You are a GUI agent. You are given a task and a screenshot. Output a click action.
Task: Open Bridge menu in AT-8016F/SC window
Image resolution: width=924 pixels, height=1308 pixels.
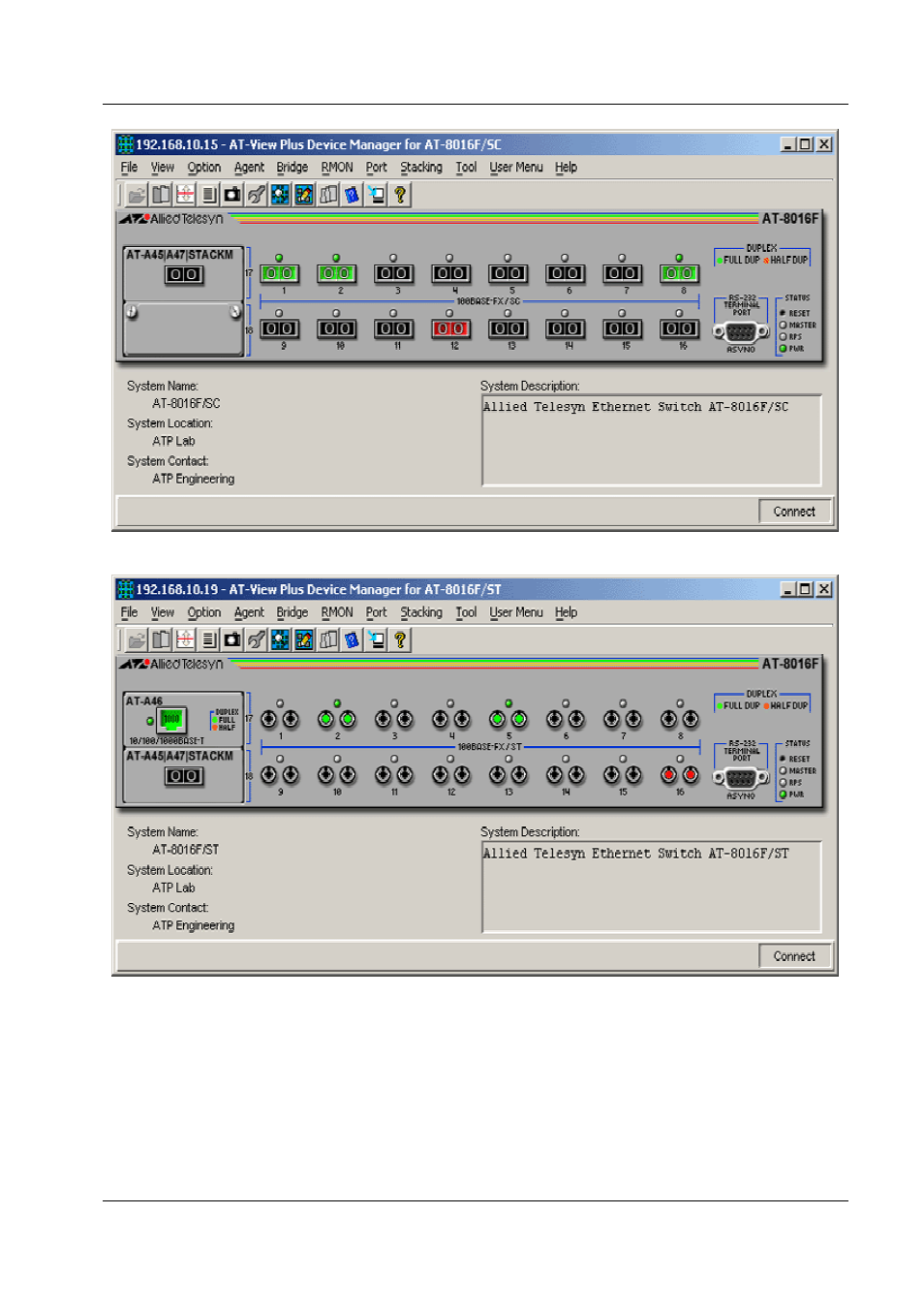click(x=292, y=168)
